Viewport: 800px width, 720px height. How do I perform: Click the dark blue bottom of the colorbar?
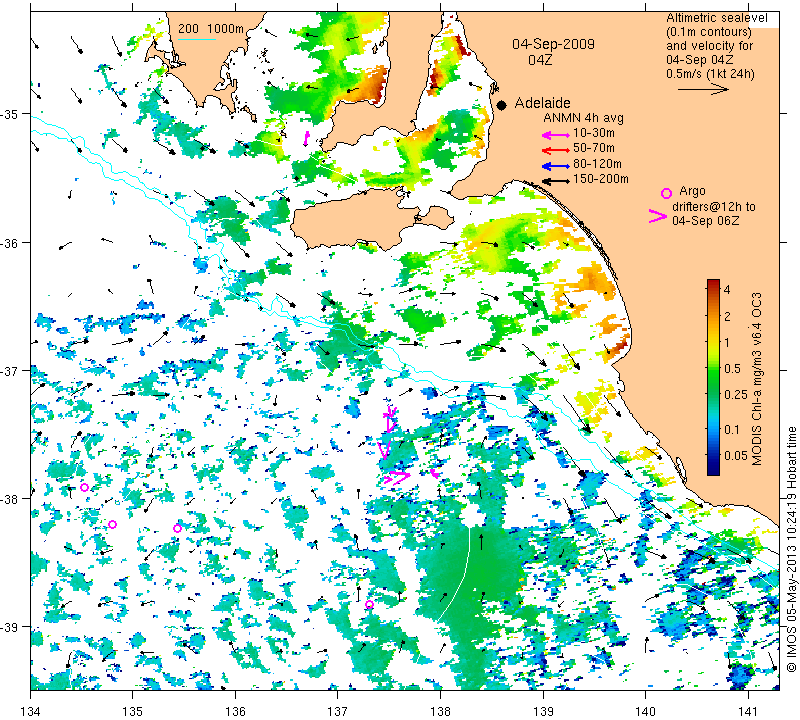713,470
